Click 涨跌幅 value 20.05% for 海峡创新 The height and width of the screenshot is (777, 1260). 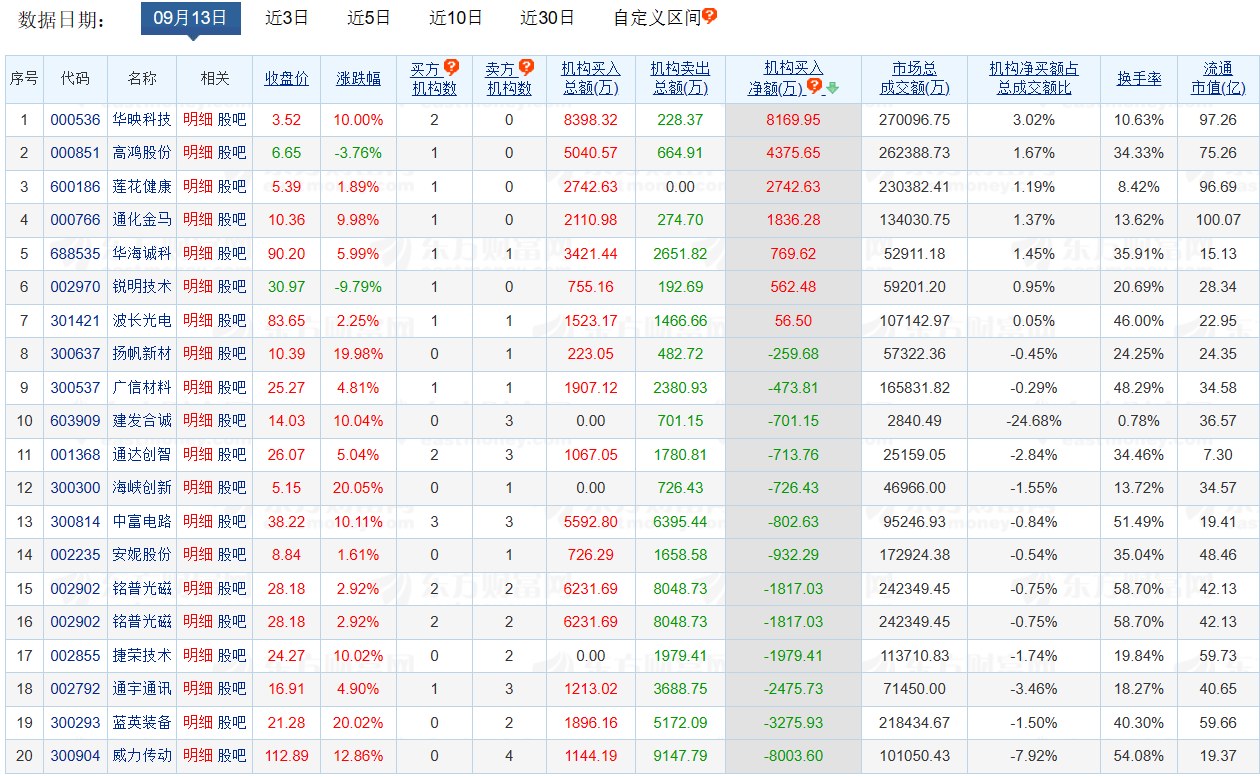[359, 488]
